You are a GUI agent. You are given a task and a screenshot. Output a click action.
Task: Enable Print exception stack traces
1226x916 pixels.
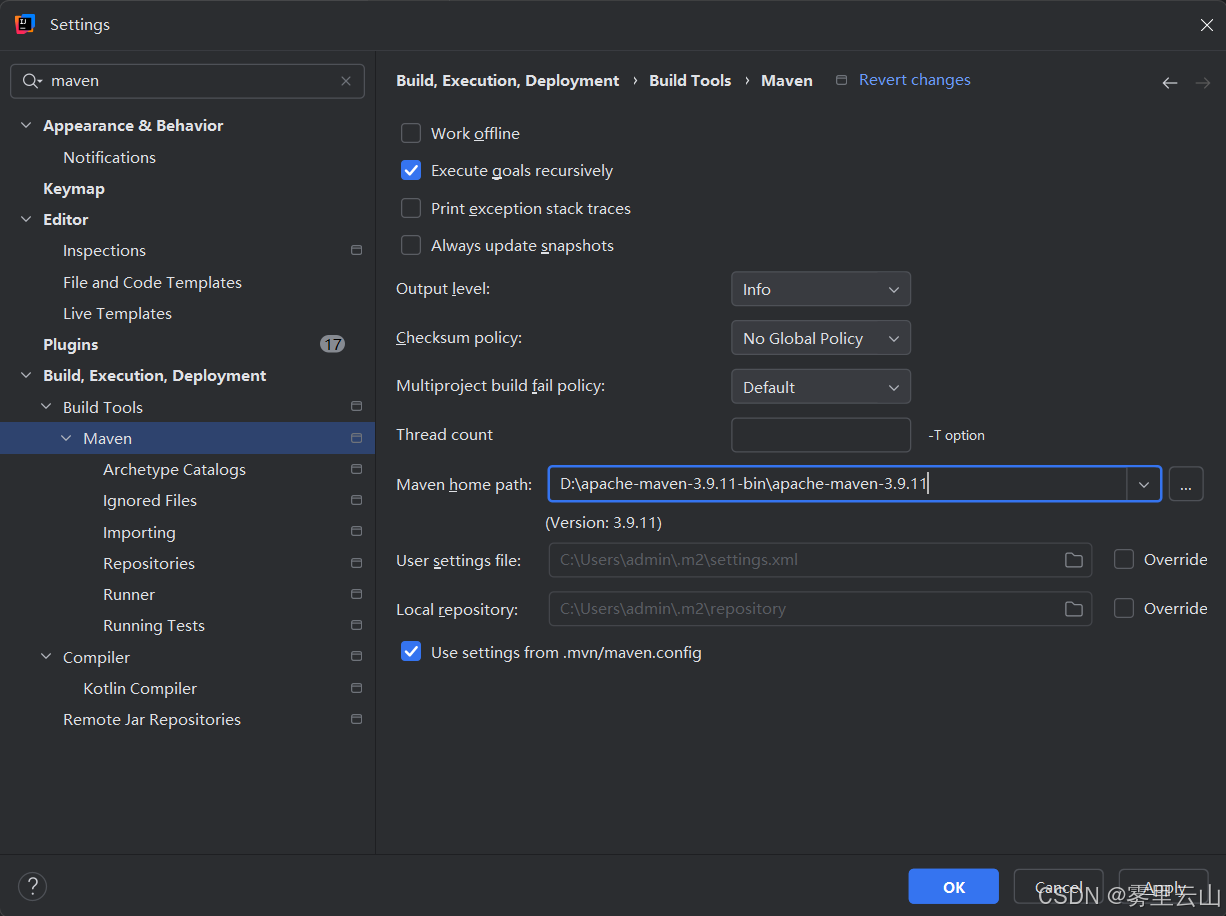[411, 208]
